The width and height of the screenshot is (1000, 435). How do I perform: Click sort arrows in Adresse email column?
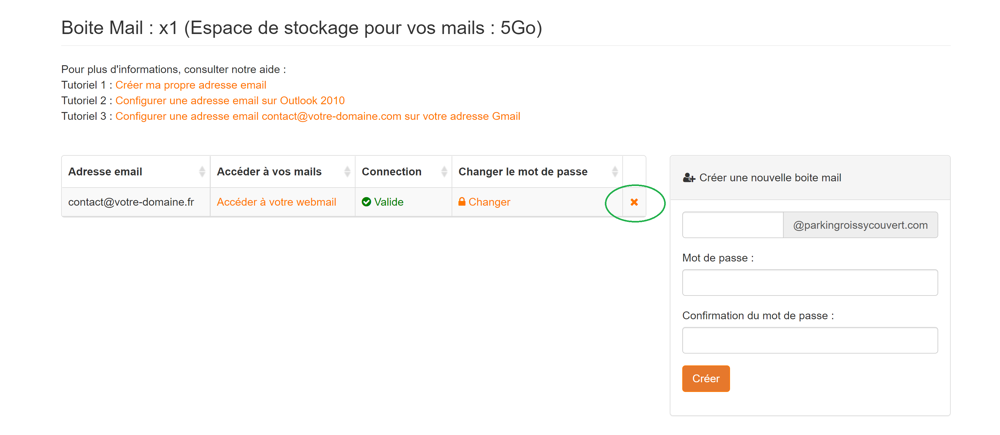(202, 172)
